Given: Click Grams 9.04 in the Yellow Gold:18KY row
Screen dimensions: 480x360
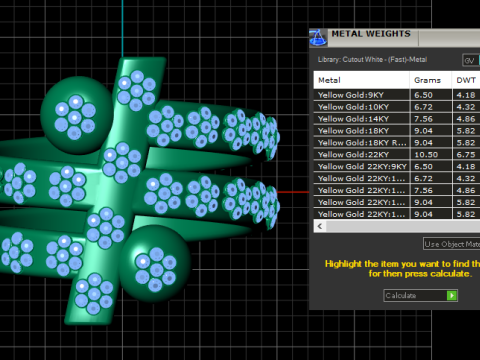Looking at the screenshot, I should pos(423,131).
